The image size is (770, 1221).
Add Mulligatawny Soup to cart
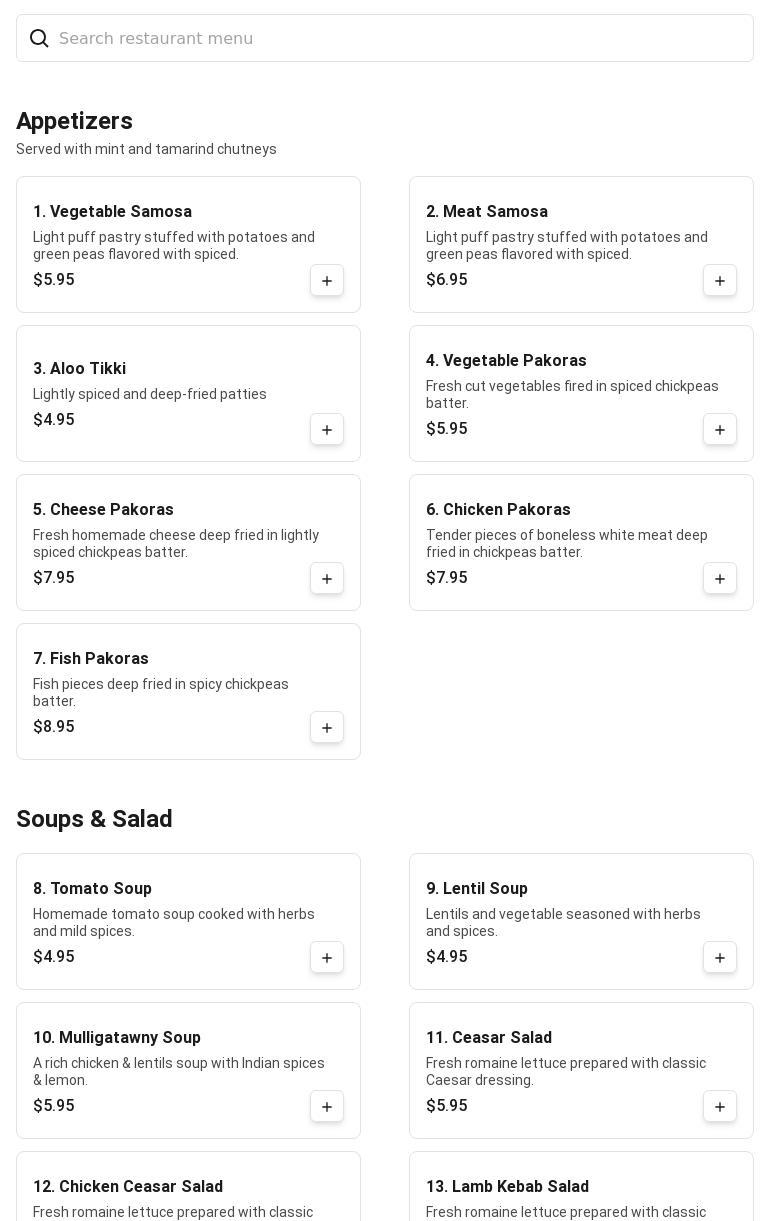point(327,1107)
